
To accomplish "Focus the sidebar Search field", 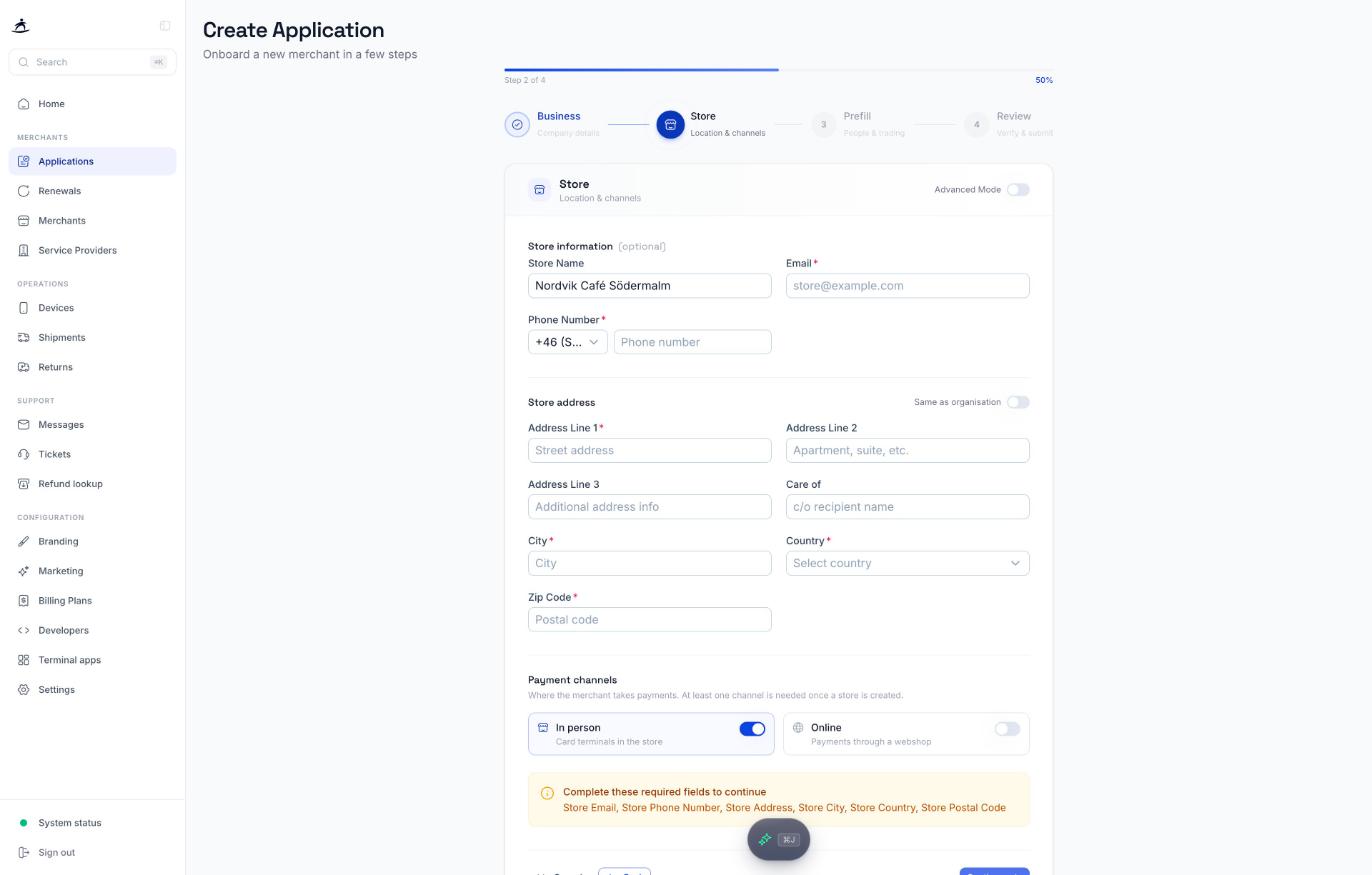I will (92, 62).
